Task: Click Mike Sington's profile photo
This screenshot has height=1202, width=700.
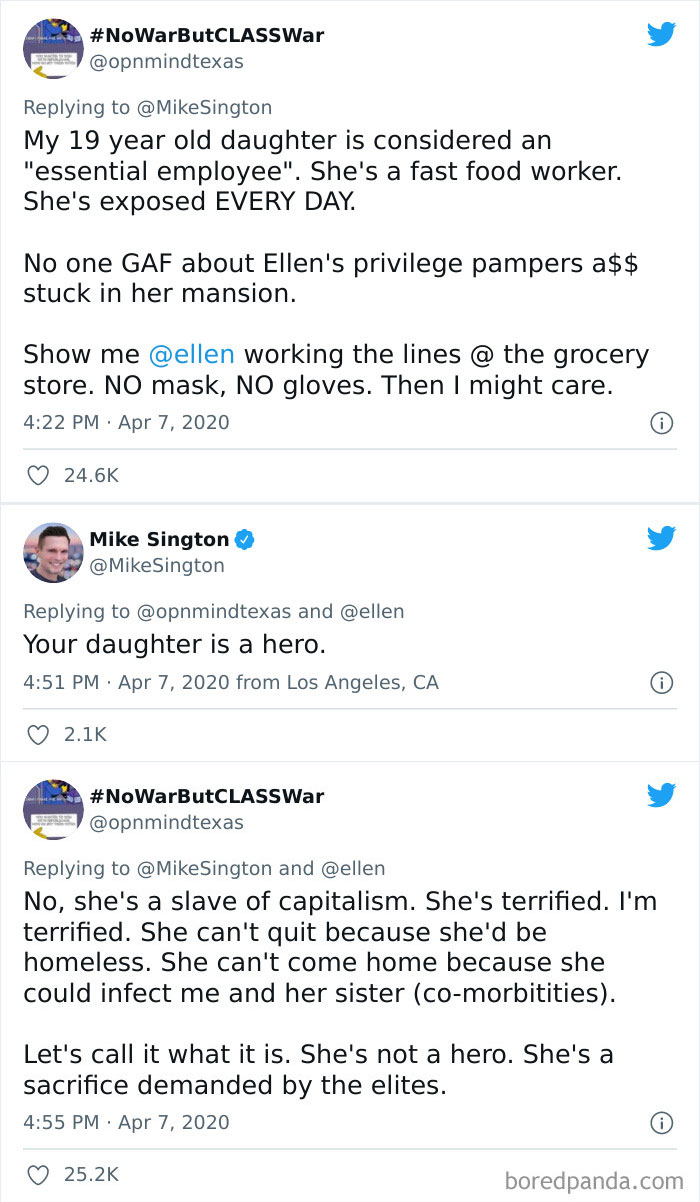Action: click(53, 552)
